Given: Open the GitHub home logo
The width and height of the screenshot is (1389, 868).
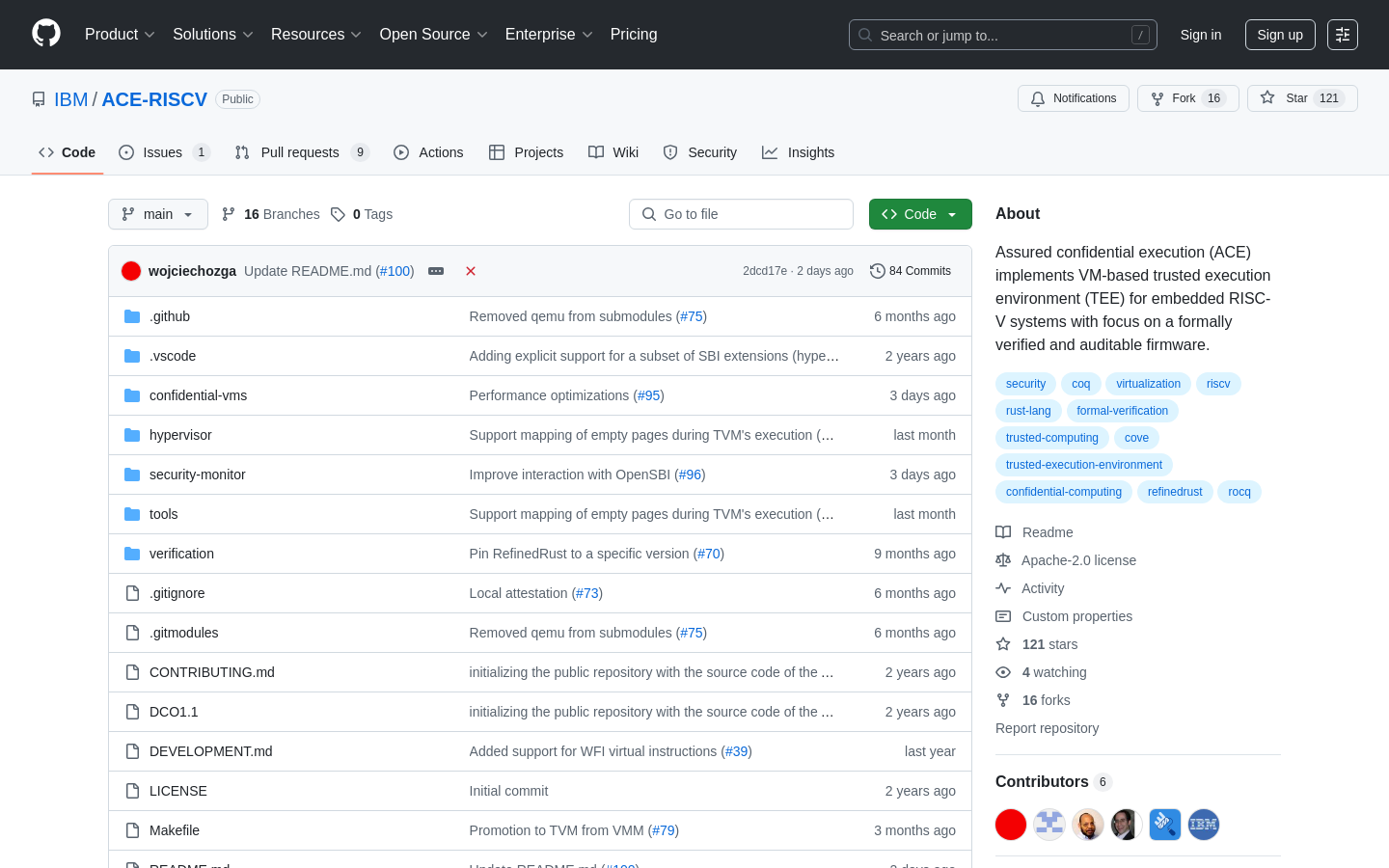Looking at the screenshot, I should coord(46,34).
